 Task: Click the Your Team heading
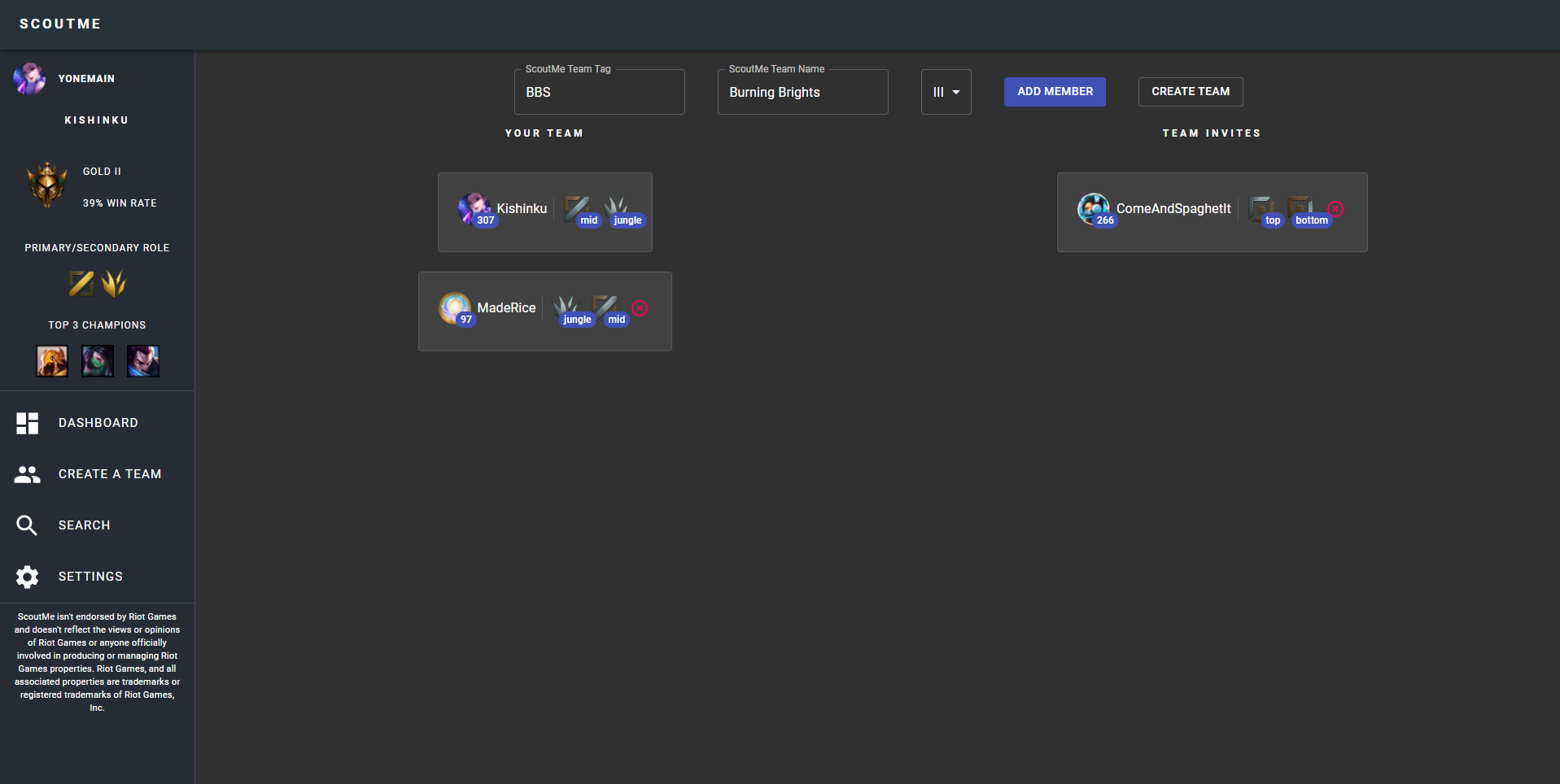tap(544, 133)
